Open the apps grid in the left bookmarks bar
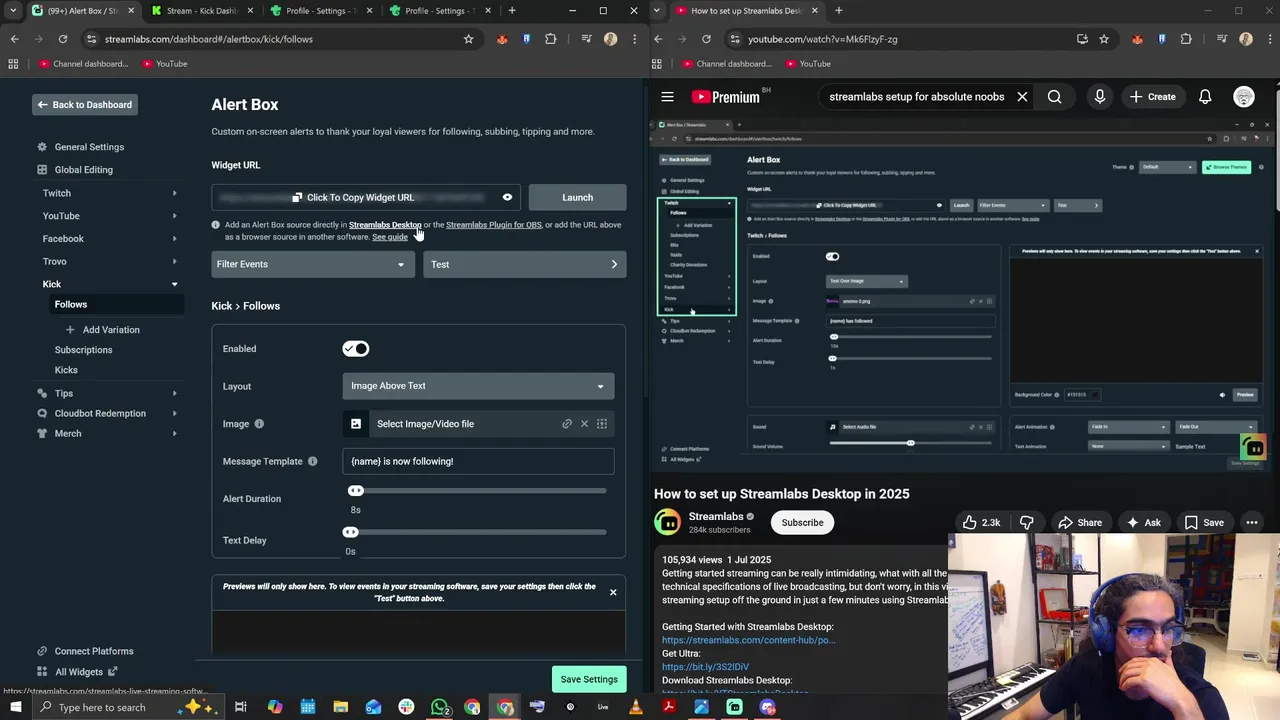1280x720 pixels. 13,64
